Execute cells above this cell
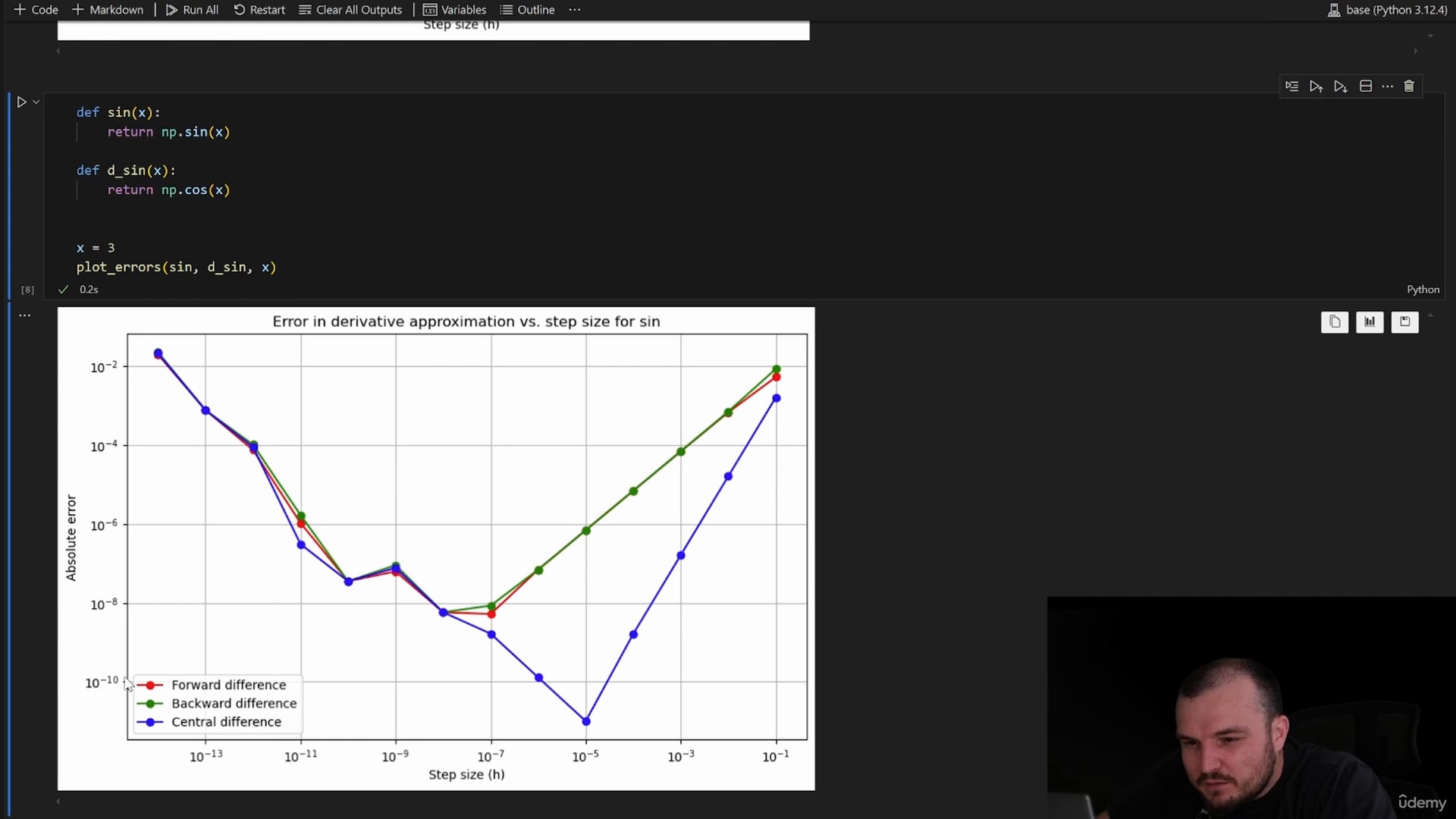The height and width of the screenshot is (819, 1456). [x=1316, y=86]
